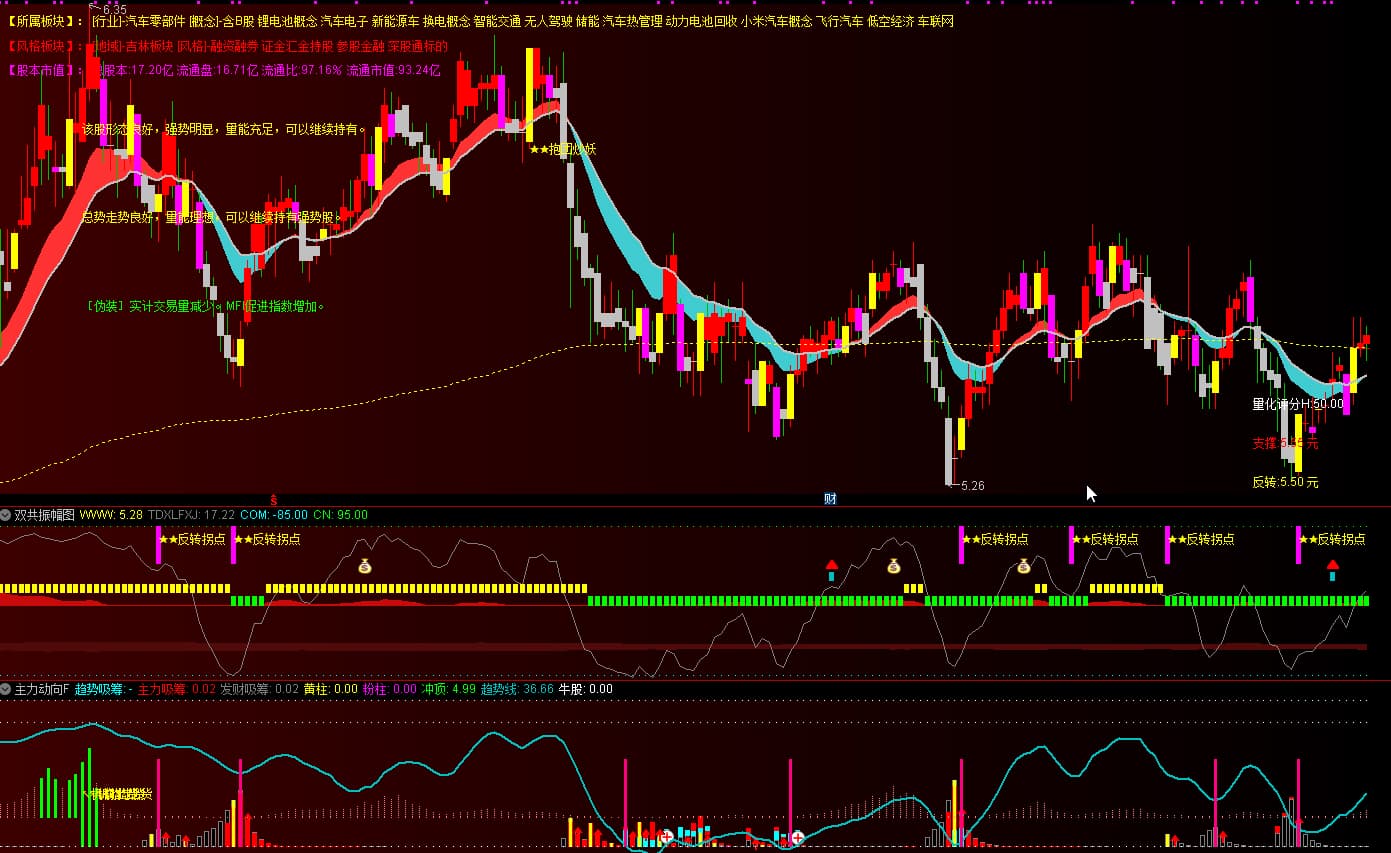Click the right circled plus marker
The width and height of the screenshot is (1391, 853).
point(797,837)
